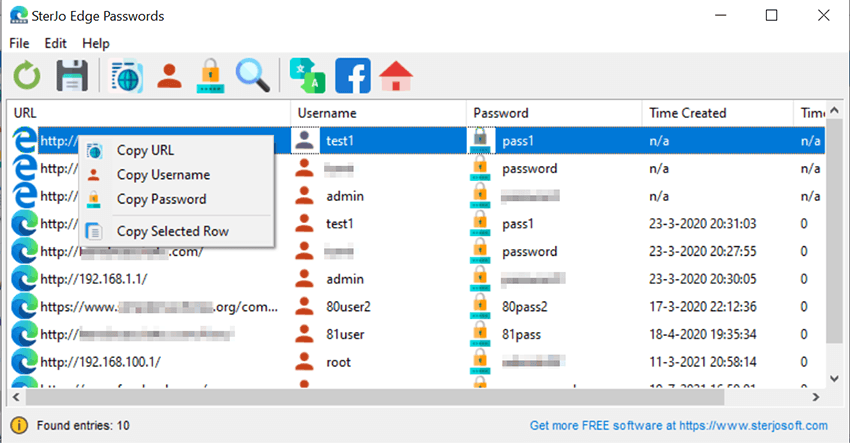Choose Copy URL from context menu
This screenshot has height=443, width=850.
point(176,150)
